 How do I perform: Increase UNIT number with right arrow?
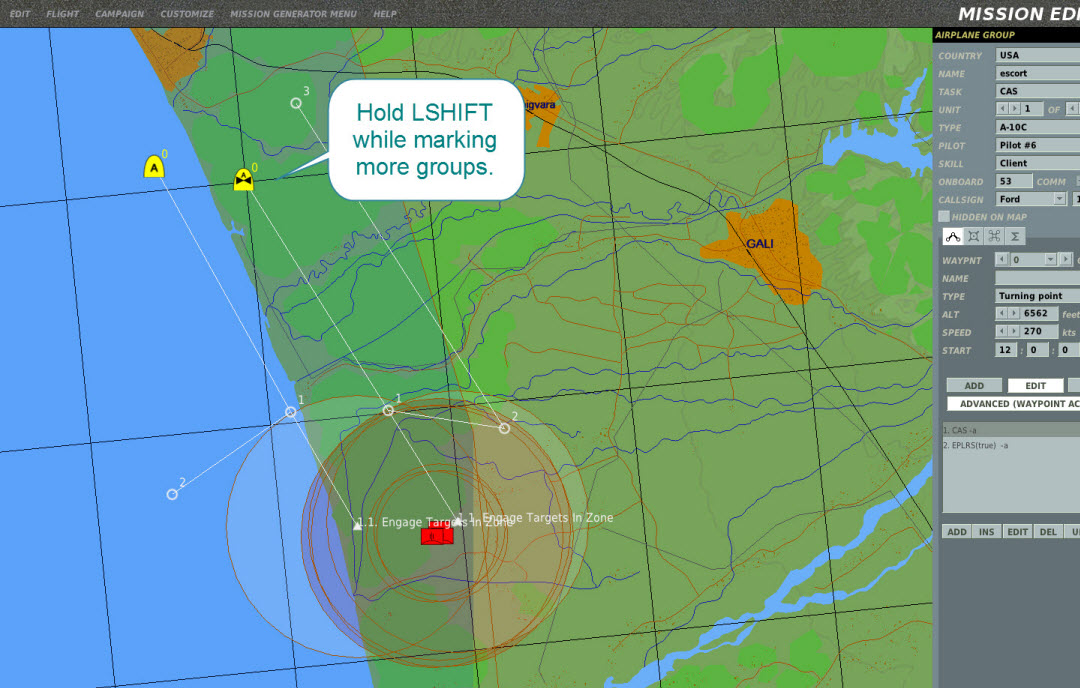pyautogui.click(x=1014, y=109)
